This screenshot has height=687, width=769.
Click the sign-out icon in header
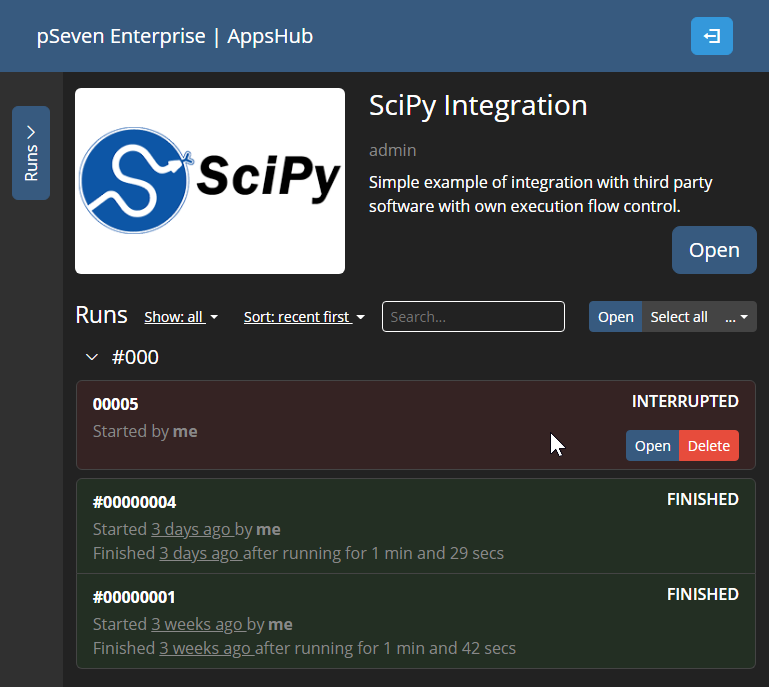(711, 36)
